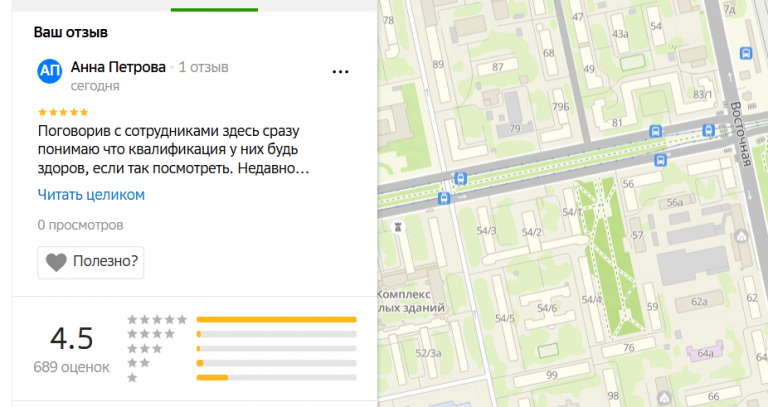768x407 pixels.
Task: Expand review via Читать целиком
Action: coord(91,195)
